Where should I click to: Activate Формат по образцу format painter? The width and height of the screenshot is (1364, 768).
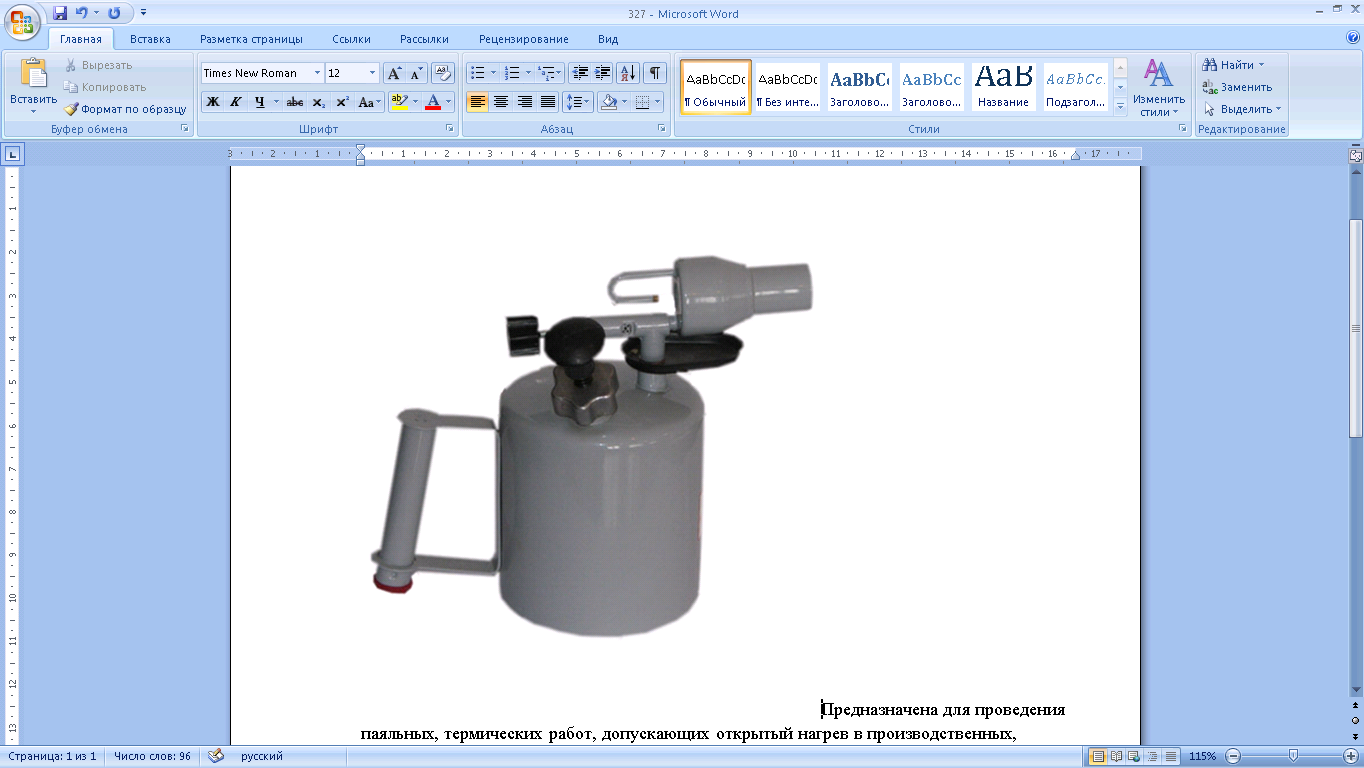[125, 109]
